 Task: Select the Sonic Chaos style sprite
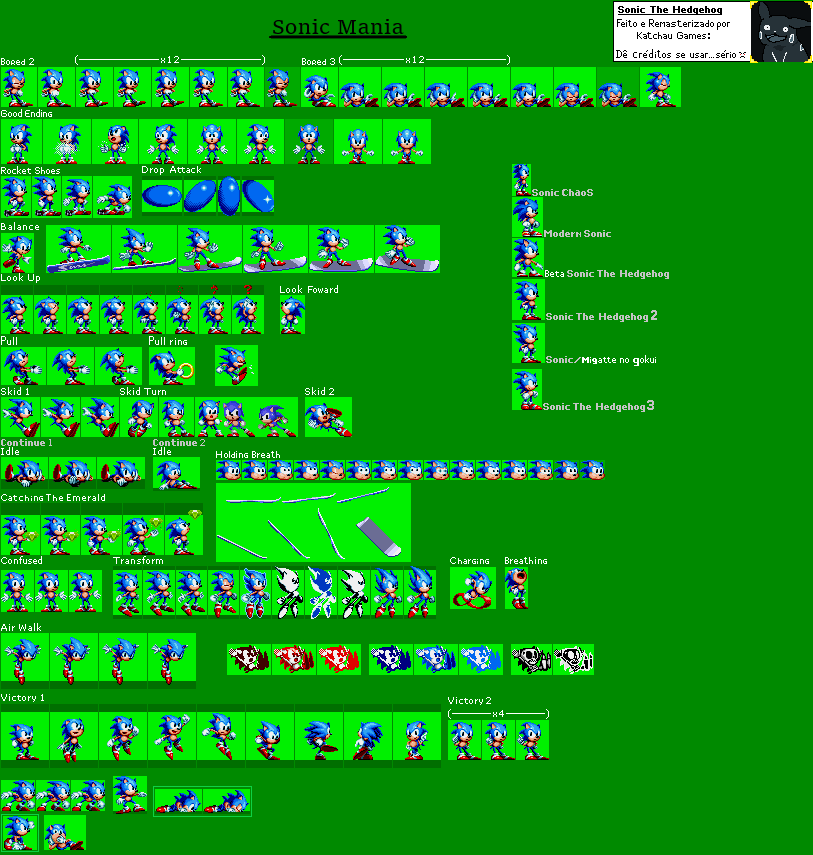tap(521, 180)
